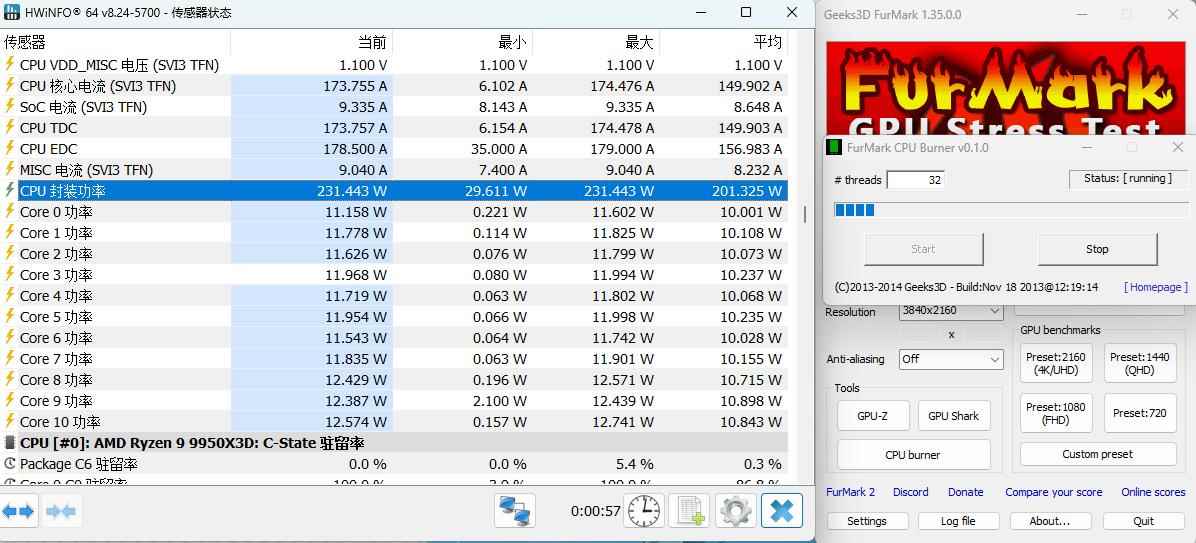Click lightning icon next to Core 8 功率
Image resolution: width=1196 pixels, height=543 pixels.
(10, 380)
